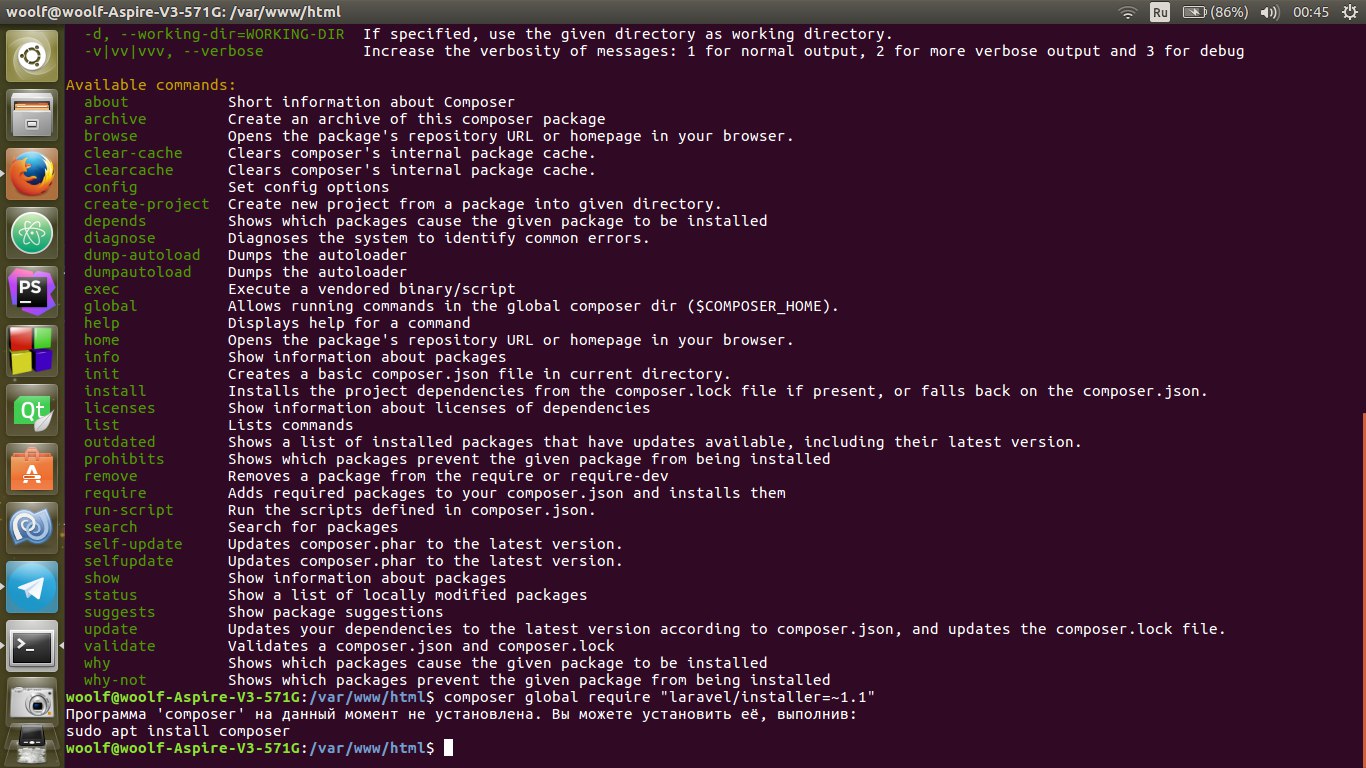Open Ubuntu Software Center icon
Viewport: 1366px width, 768px height.
[32, 470]
